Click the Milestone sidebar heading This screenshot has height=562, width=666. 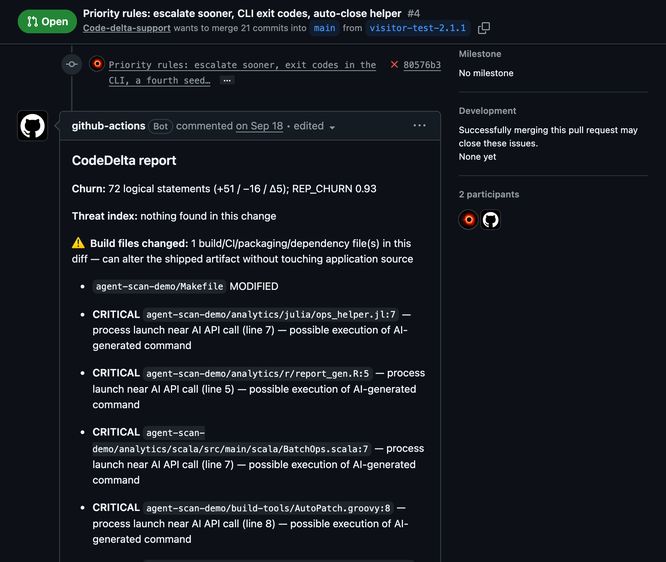(x=480, y=54)
